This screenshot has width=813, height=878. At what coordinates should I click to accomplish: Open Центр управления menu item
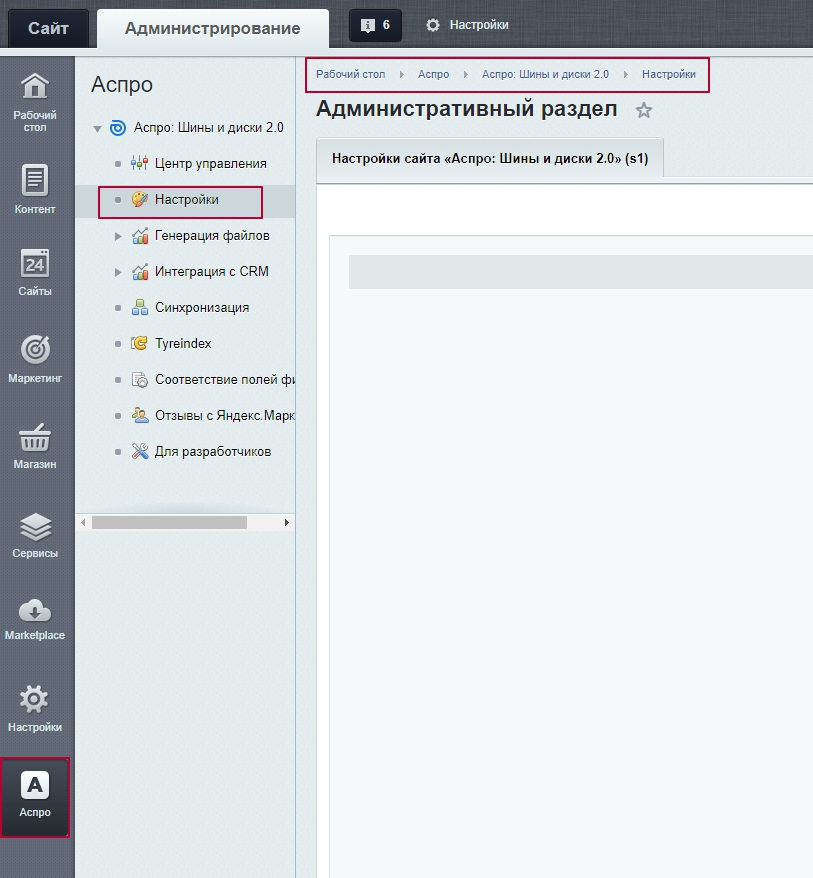pos(211,164)
